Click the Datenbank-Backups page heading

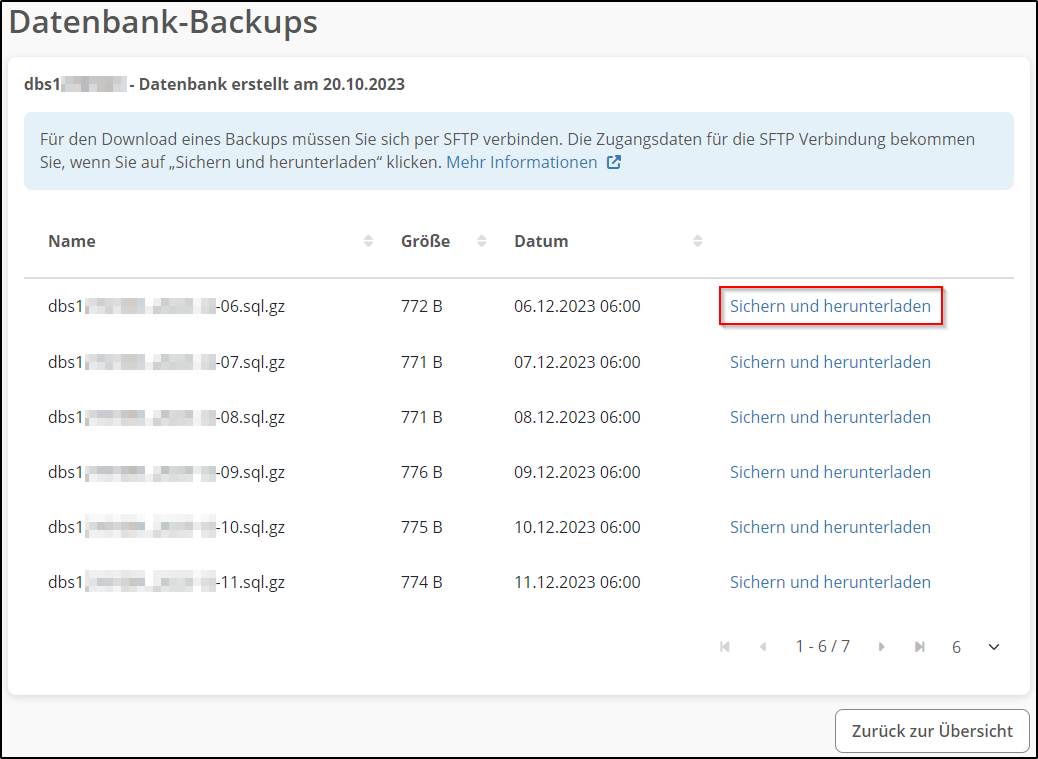[163, 22]
